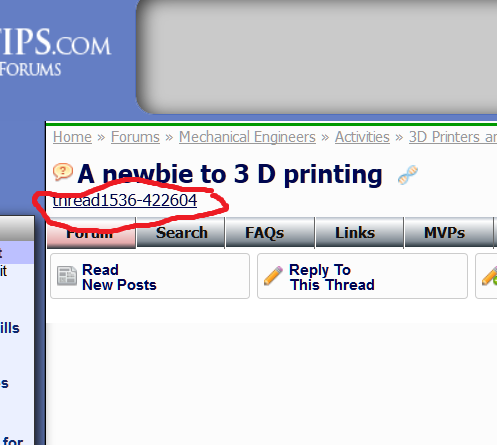Open the Mechanical Engineers breadcrumb
Image resolution: width=497 pixels, height=445 pixels.
(247, 137)
